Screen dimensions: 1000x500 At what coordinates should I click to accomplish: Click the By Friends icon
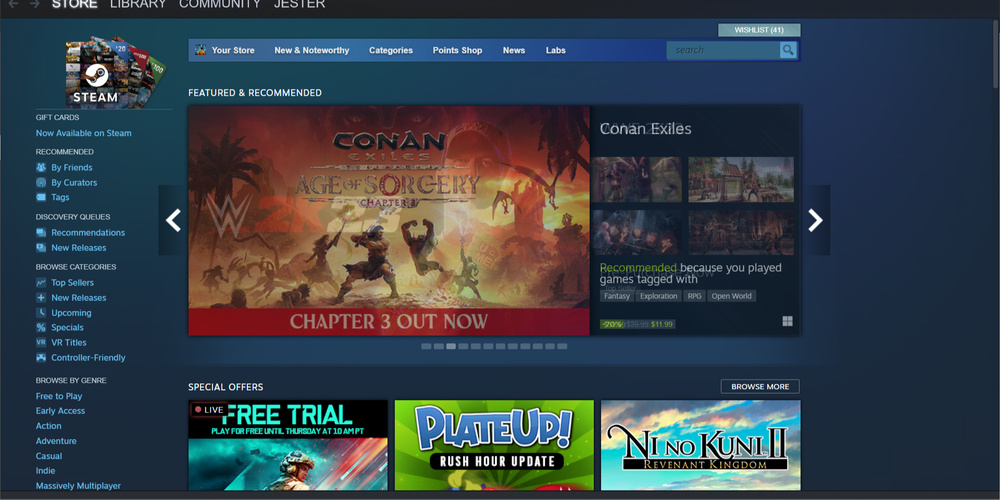click(x=41, y=168)
